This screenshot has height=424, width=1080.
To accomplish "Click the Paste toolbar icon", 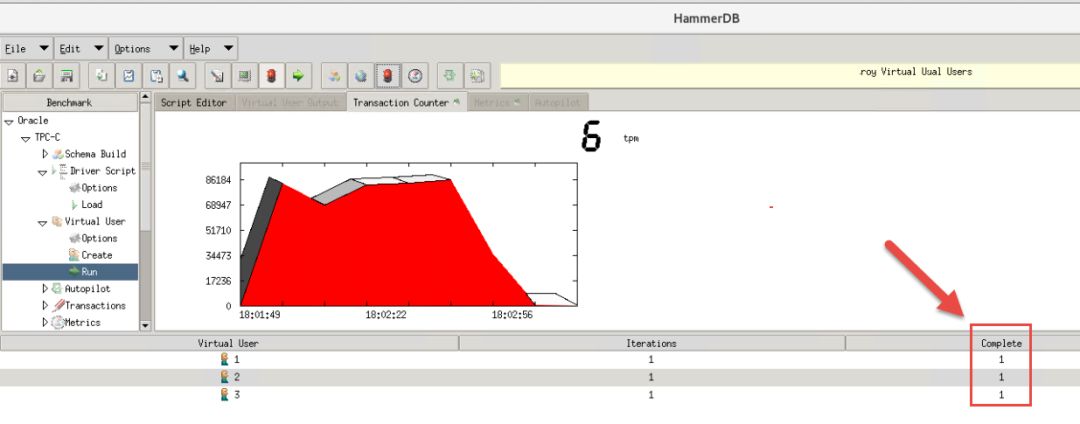I will [x=156, y=76].
